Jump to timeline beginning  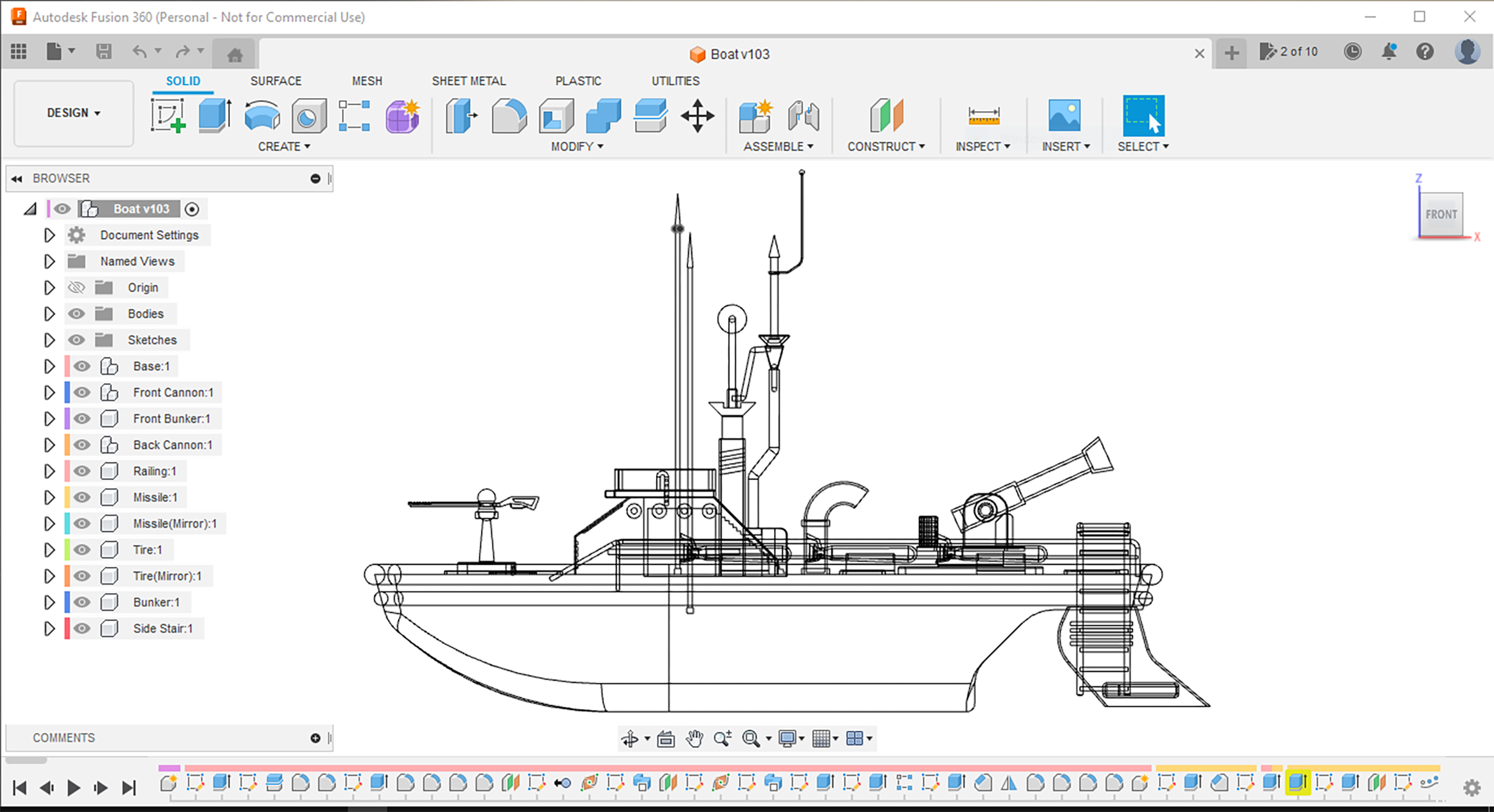pyautogui.click(x=20, y=788)
